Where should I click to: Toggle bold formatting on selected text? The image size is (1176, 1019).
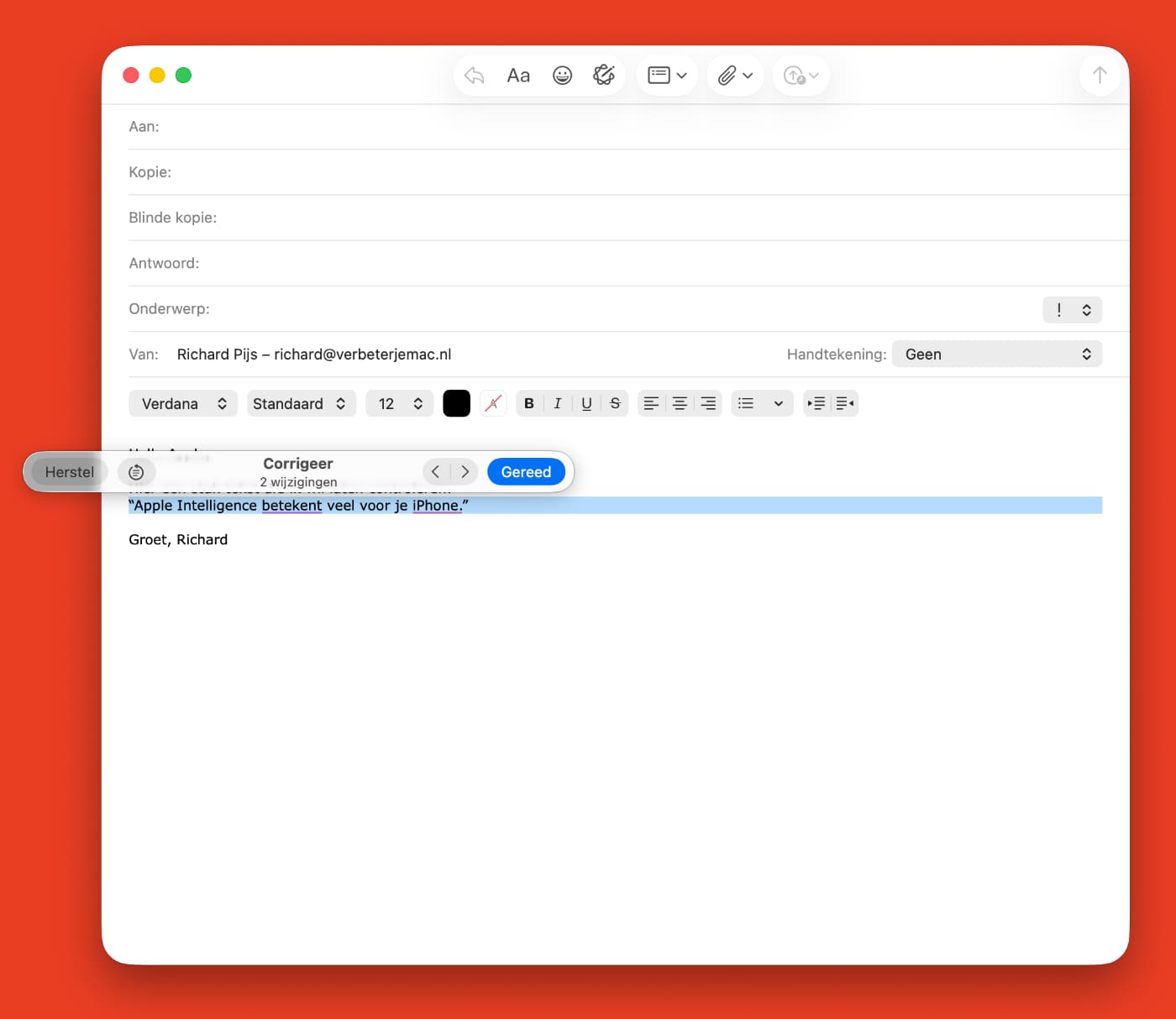[528, 403]
